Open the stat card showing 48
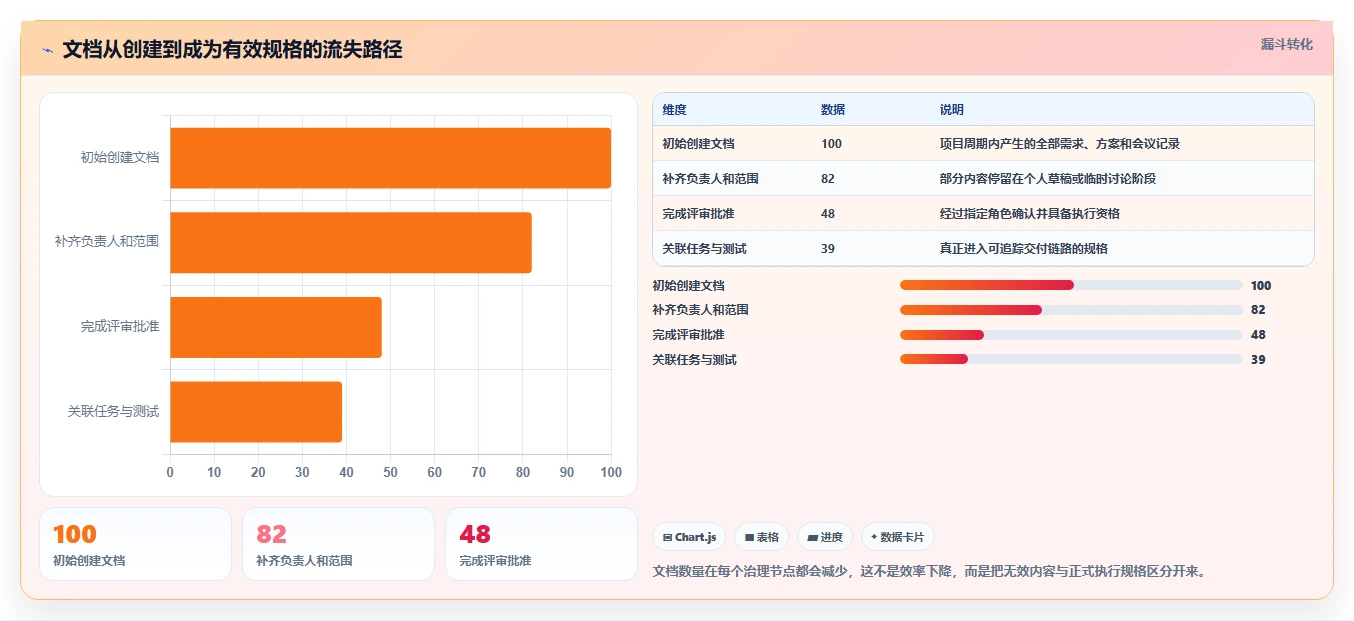The image size is (1354, 621). pyautogui.click(x=541, y=544)
